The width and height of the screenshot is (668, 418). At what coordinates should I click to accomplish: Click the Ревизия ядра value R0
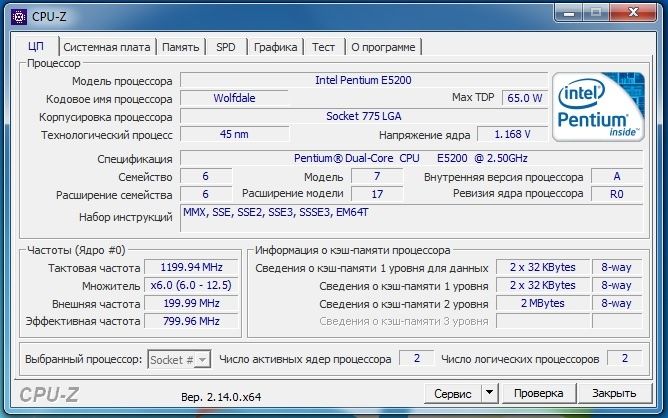coord(617,194)
